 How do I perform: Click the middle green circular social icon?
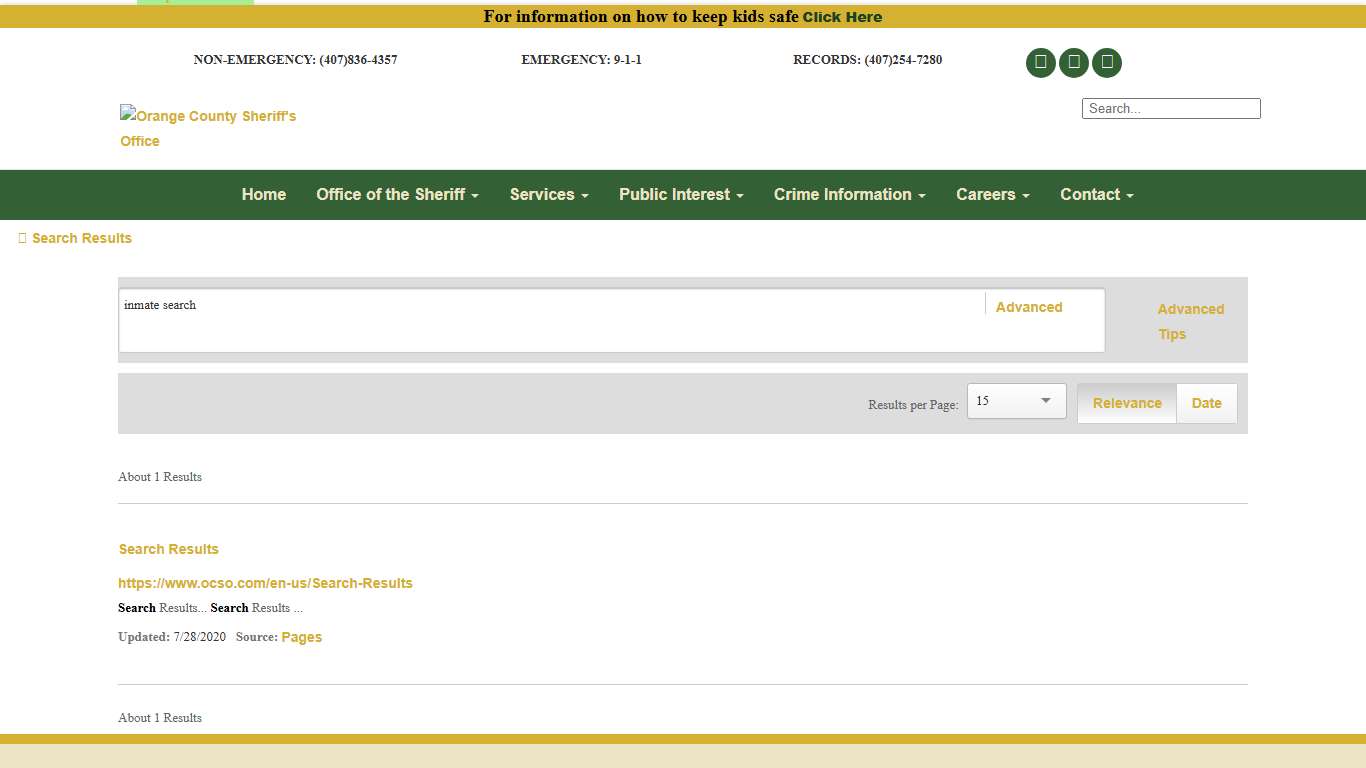point(1073,63)
